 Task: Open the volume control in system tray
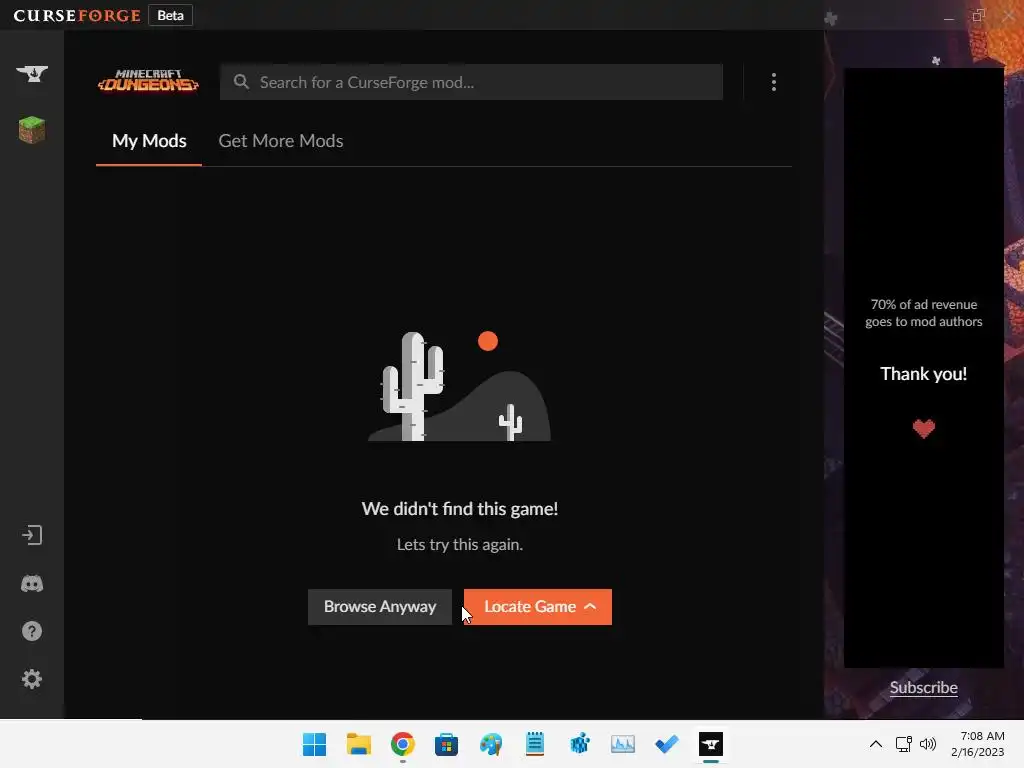(x=927, y=744)
